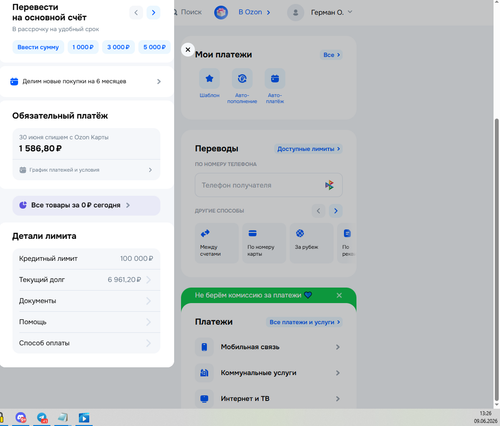Choose the 3 000 ₽ amount chip
Viewport: 500px width, 426px height.
click(x=118, y=47)
